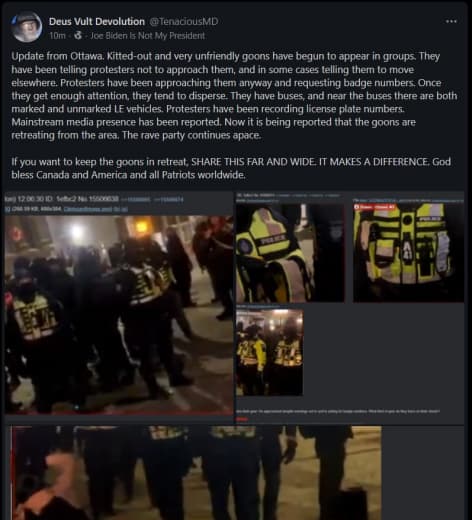Open the 10m post timestamp
The image size is (472, 520).
(57, 36)
